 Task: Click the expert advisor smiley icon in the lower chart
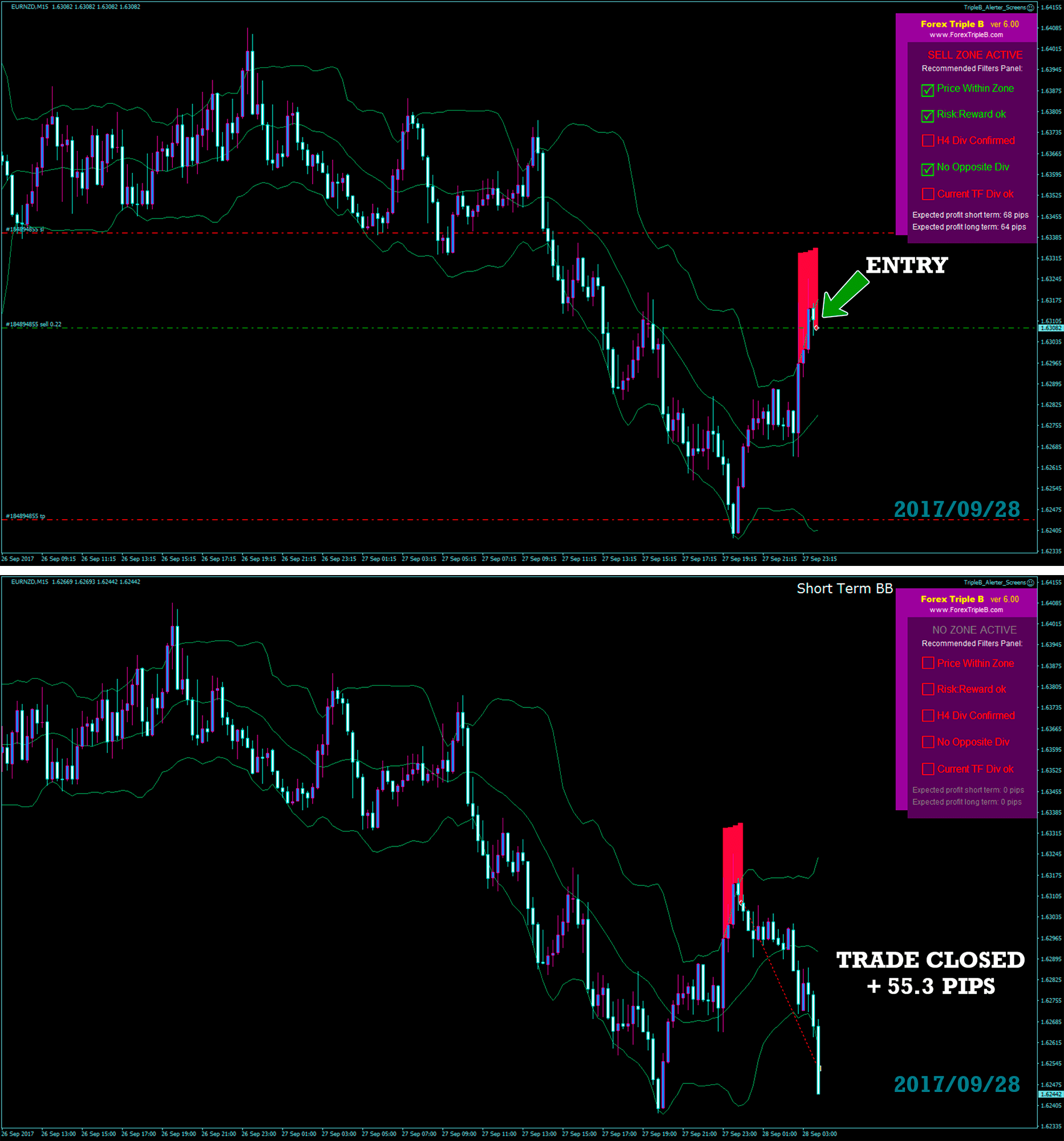click(x=1031, y=582)
